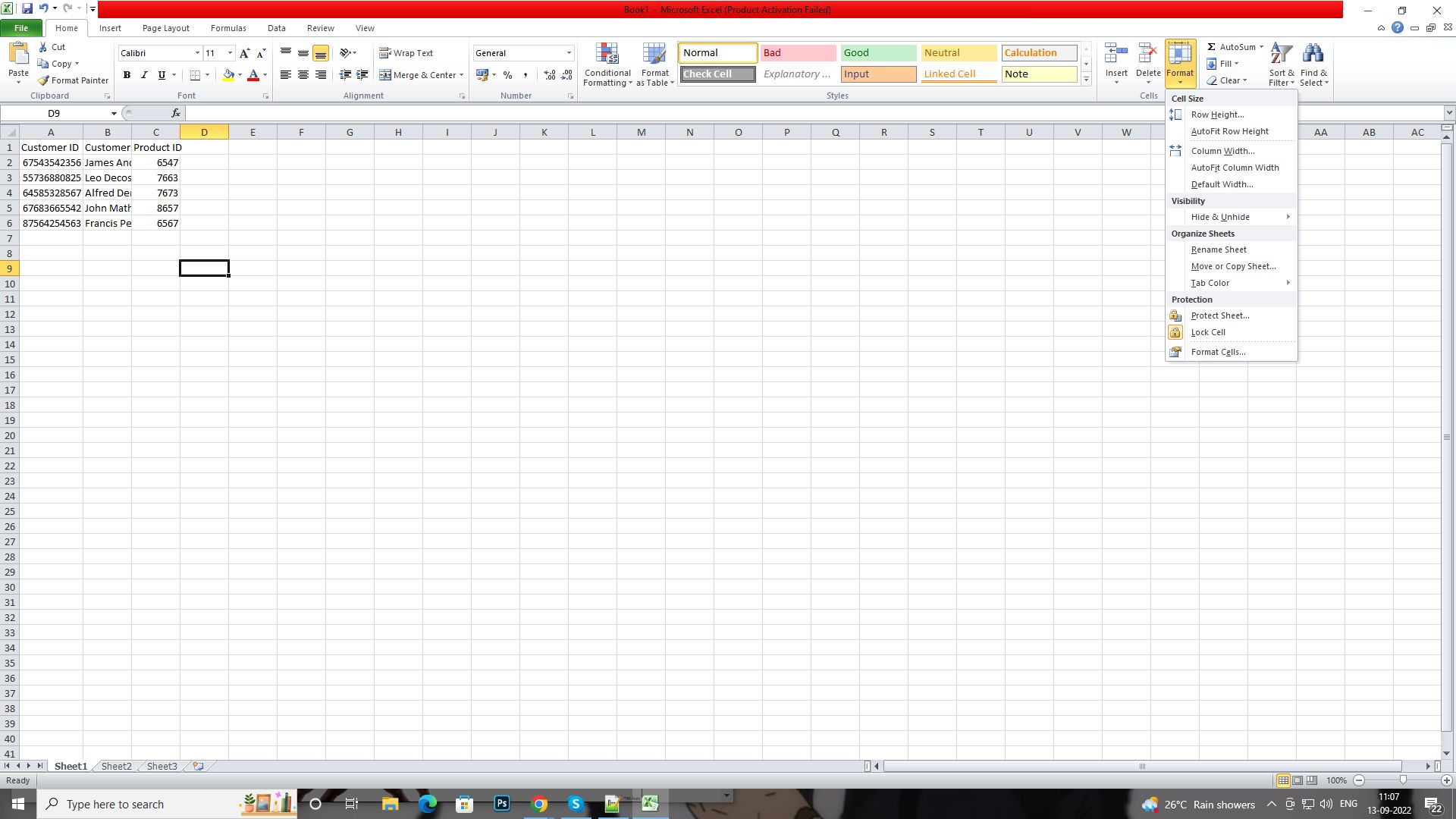Click the Sort & Filter icon

pos(1281,64)
